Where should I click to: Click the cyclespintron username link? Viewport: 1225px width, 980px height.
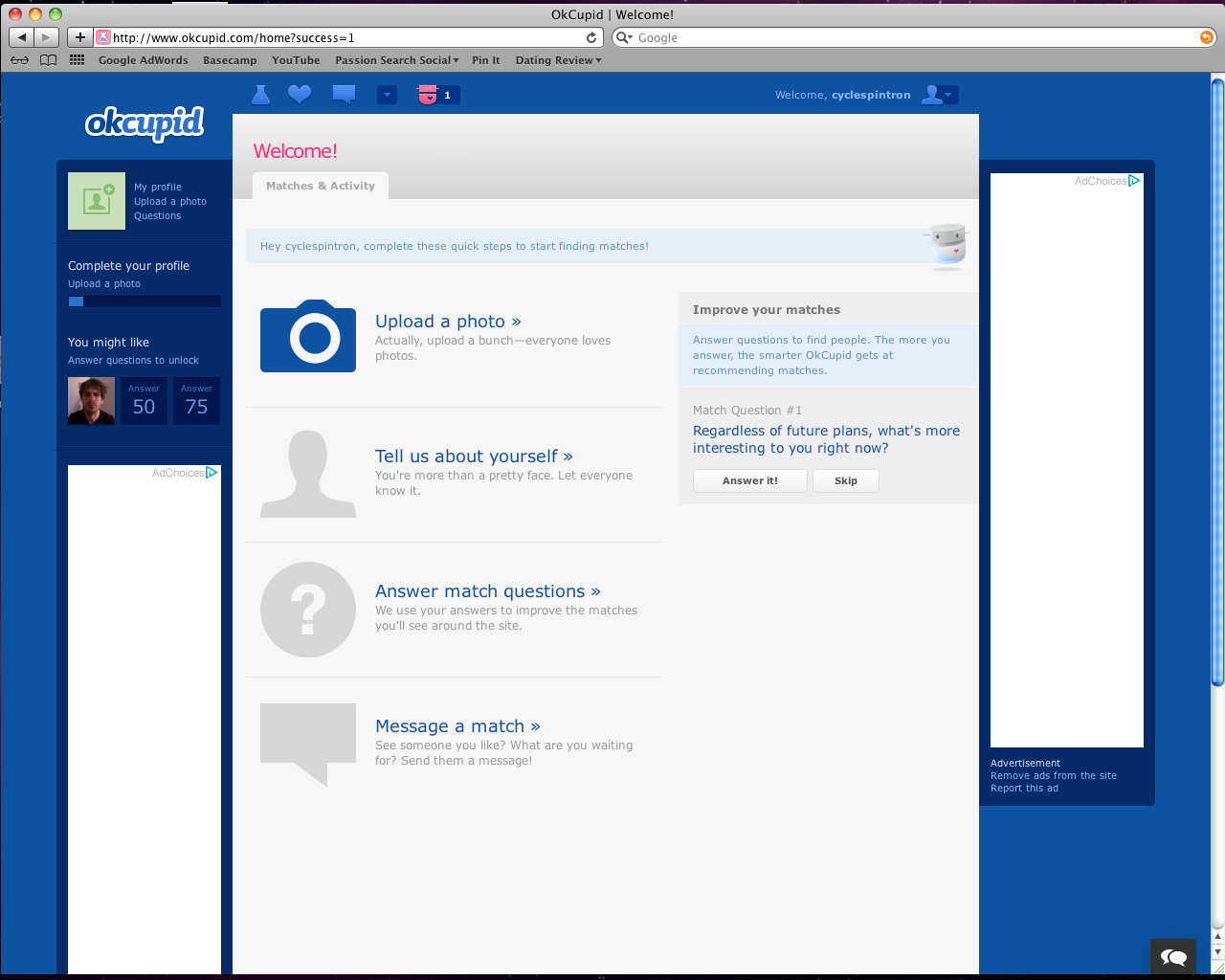(x=871, y=95)
